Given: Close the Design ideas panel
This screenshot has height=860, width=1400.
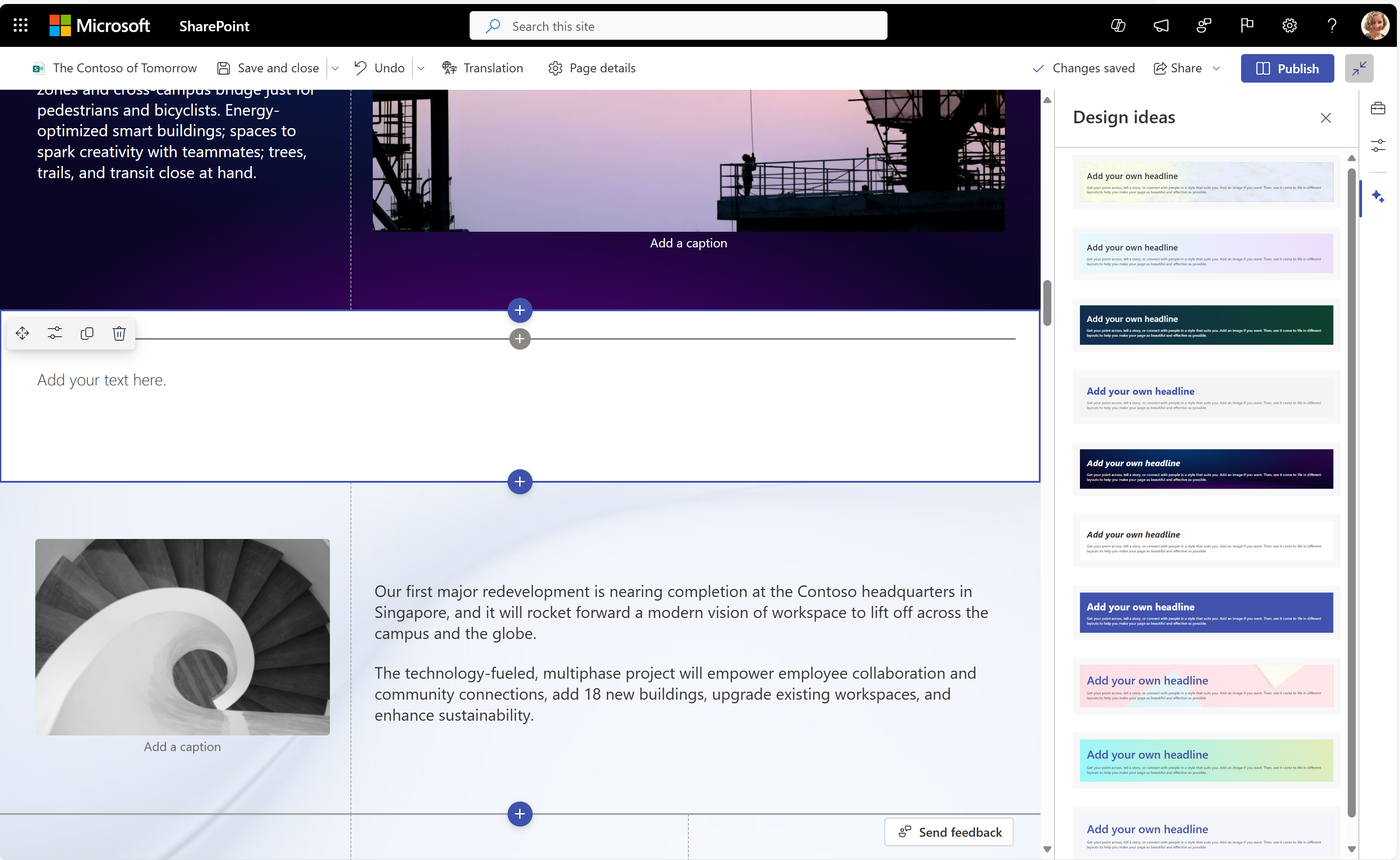Looking at the screenshot, I should [1326, 118].
